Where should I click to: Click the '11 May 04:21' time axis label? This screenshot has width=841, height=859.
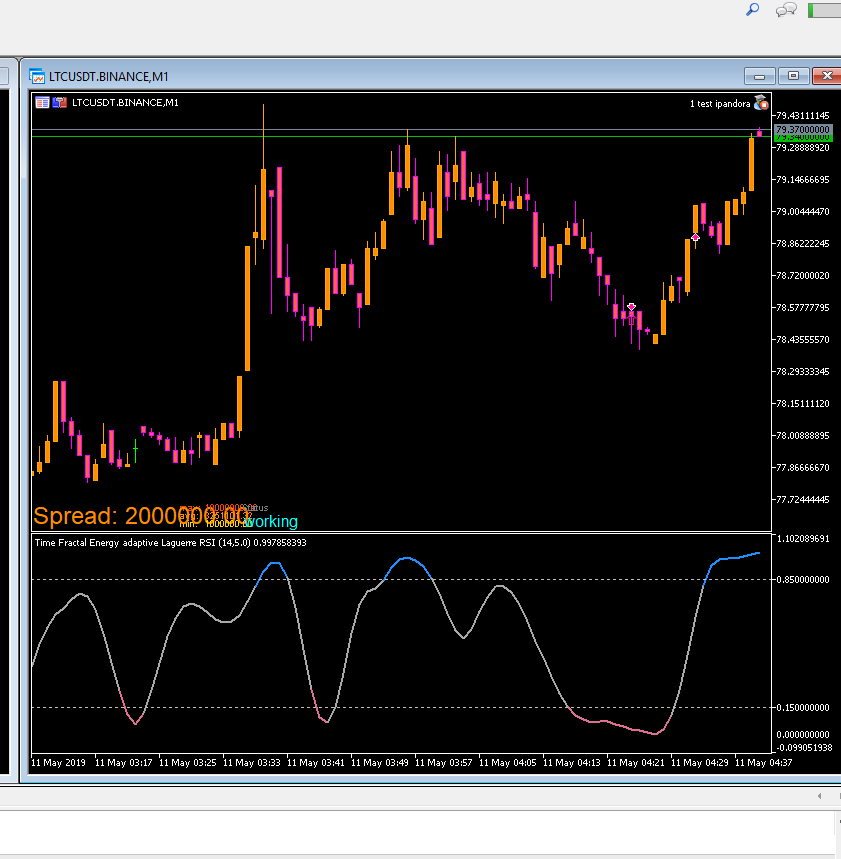click(636, 763)
